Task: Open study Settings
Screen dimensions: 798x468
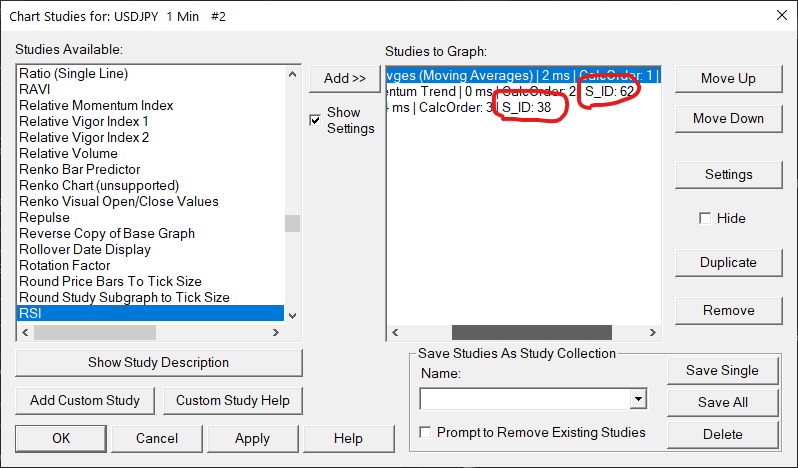Action: coord(728,174)
